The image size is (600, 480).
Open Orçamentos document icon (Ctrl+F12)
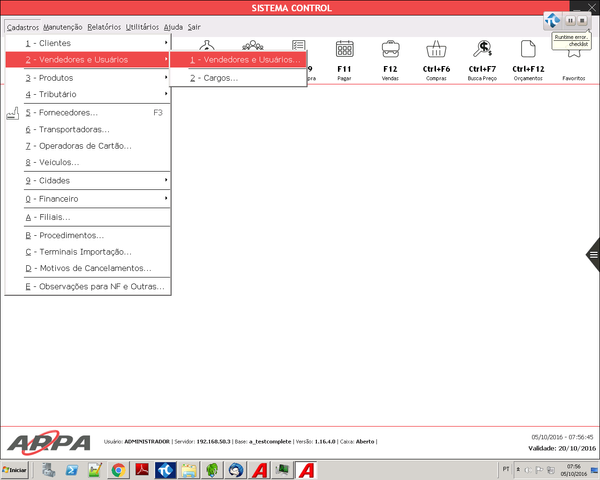(x=527, y=49)
